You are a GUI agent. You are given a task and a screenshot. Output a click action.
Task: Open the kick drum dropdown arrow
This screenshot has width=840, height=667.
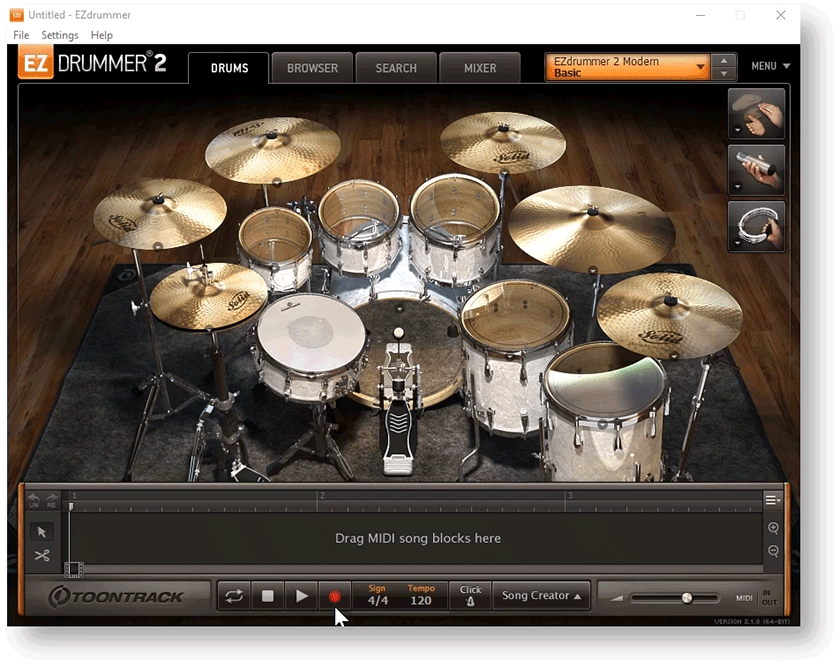pyautogui.click(x=399, y=309)
